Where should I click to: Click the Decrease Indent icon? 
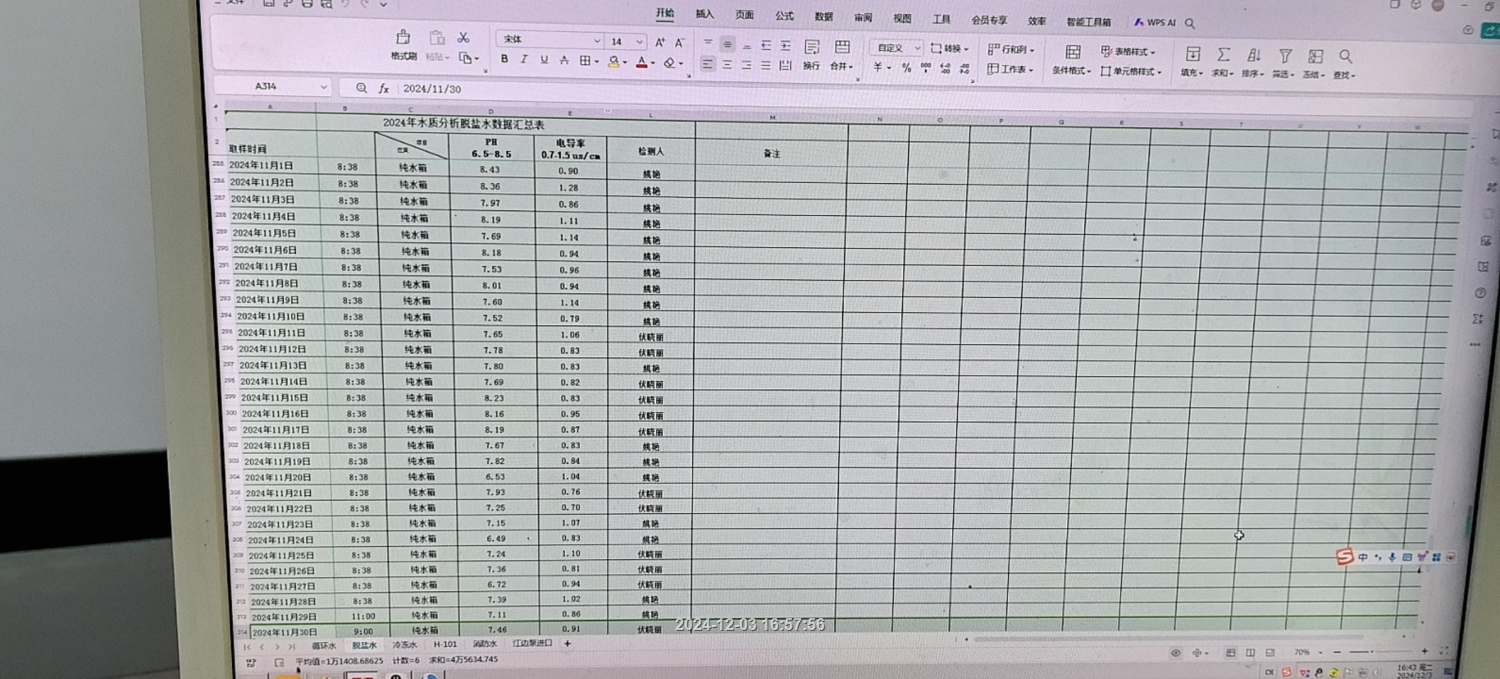click(x=766, y=45)
